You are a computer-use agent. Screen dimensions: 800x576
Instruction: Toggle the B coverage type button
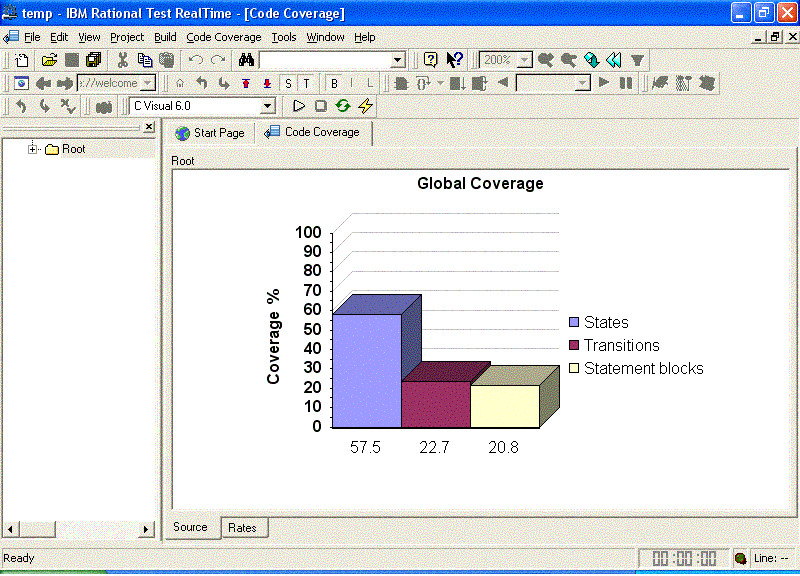pos(334,84)
